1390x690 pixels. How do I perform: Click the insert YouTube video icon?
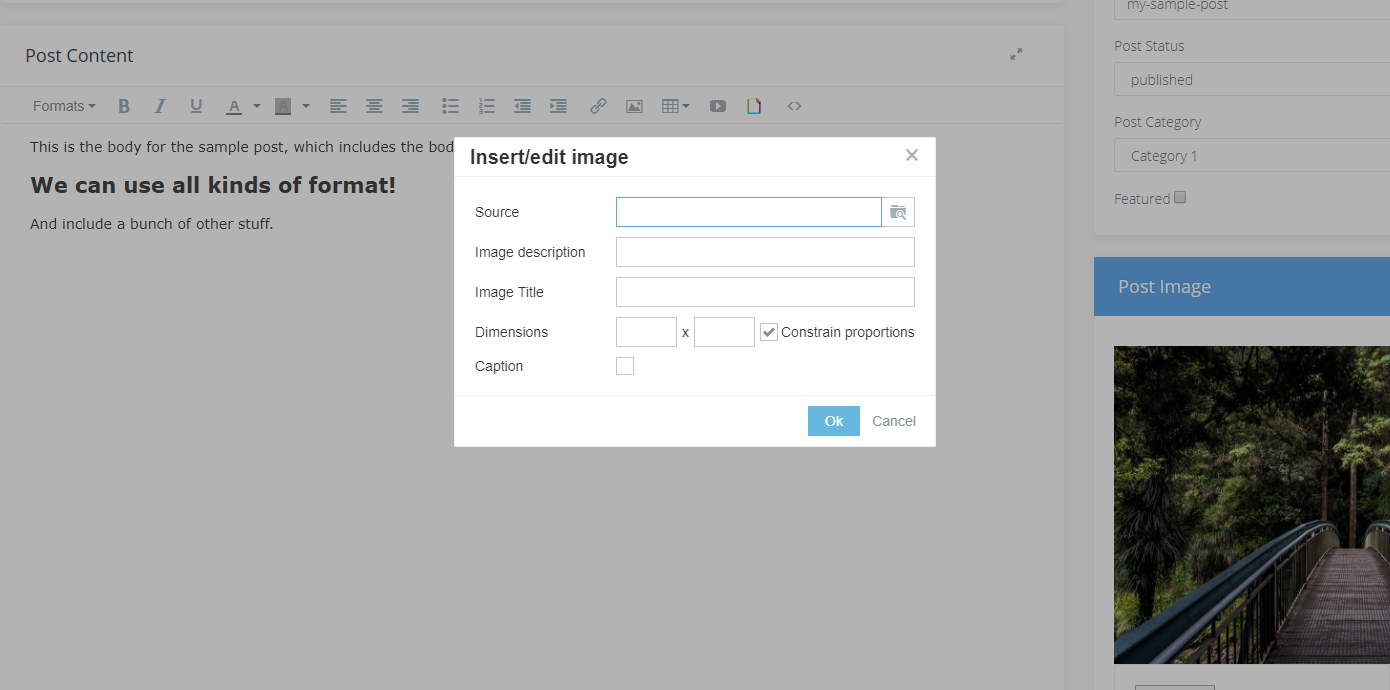(718, 106)
